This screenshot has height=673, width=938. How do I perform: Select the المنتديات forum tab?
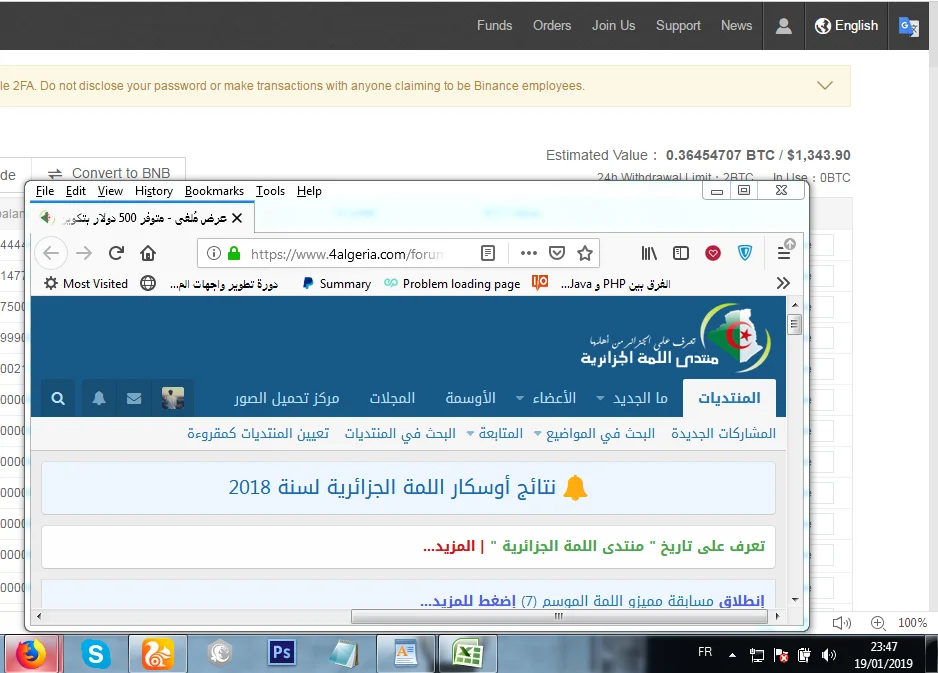click(x=728, y=398)
